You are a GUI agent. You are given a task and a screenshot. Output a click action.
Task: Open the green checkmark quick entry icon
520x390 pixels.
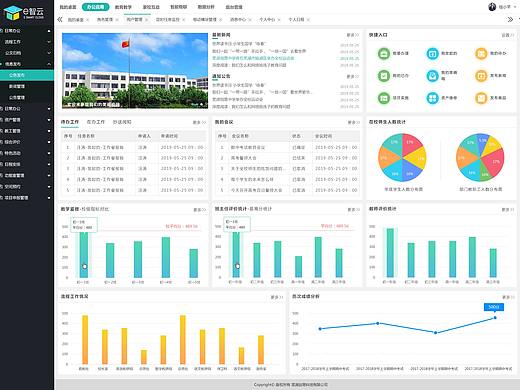click(x=384, y=76)
